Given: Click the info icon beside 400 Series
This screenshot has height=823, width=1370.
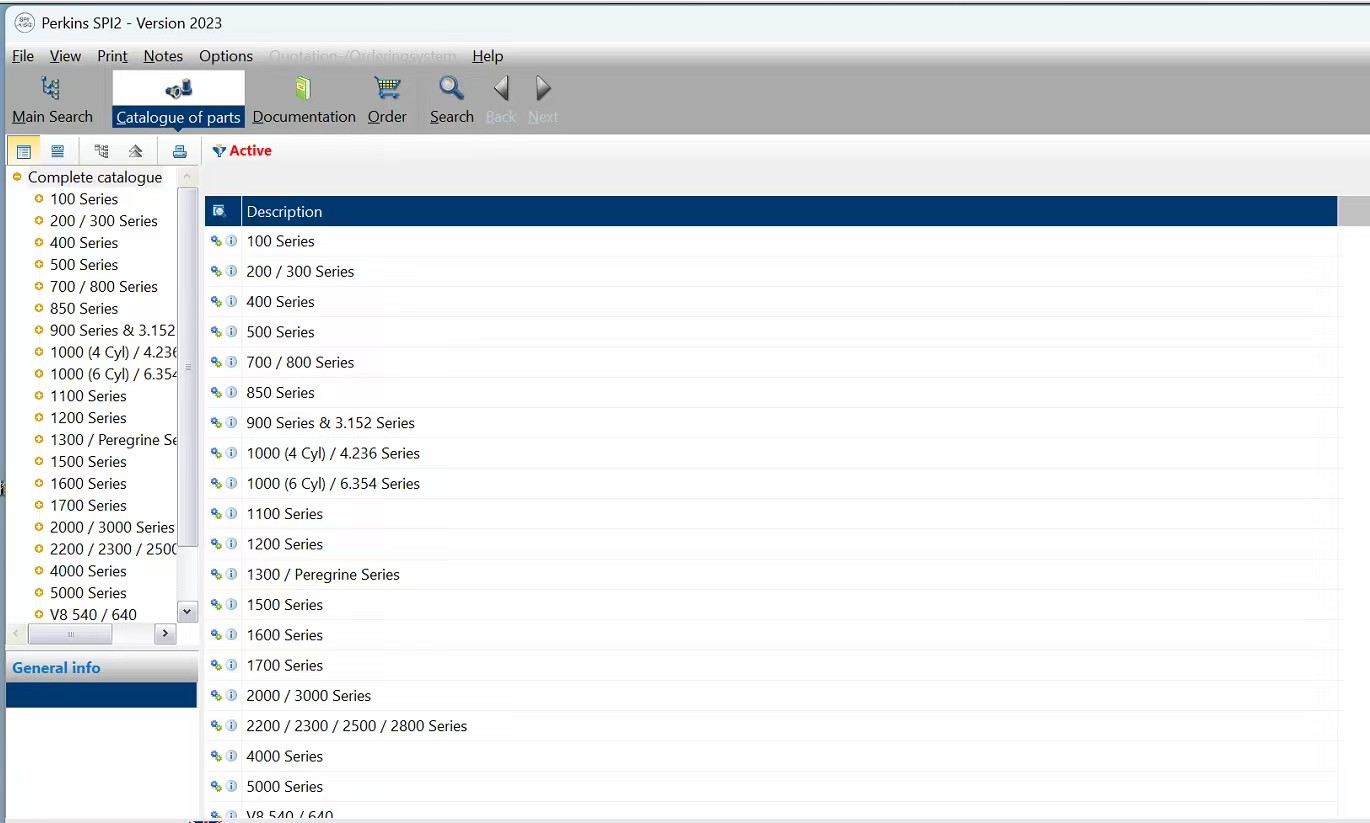Looking at the screenshot, I should [x=232, y=301].
